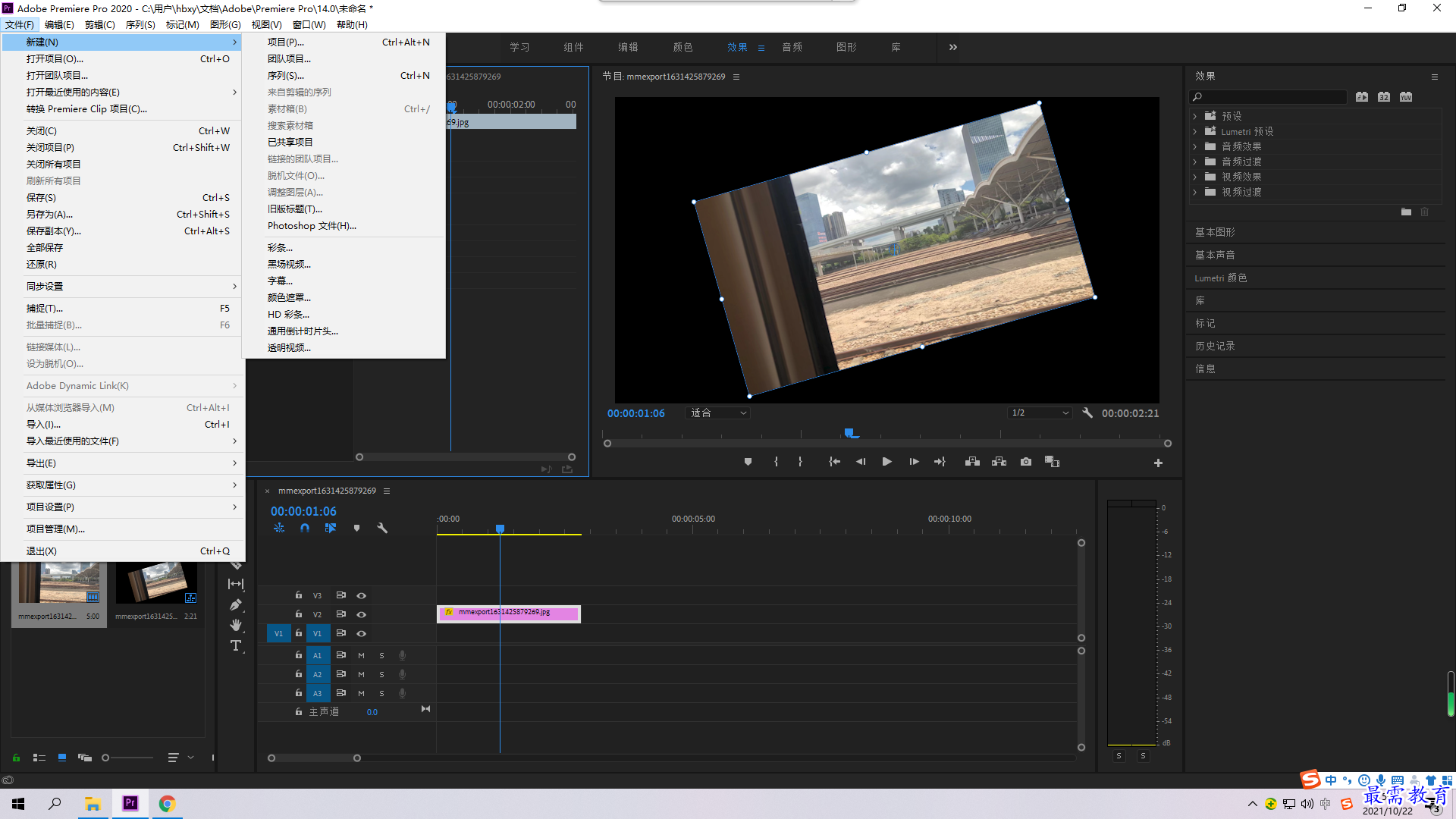Click the program playhead on scrub bar
This screenshot has width=1456, height=819.
[x=849, y=433]
